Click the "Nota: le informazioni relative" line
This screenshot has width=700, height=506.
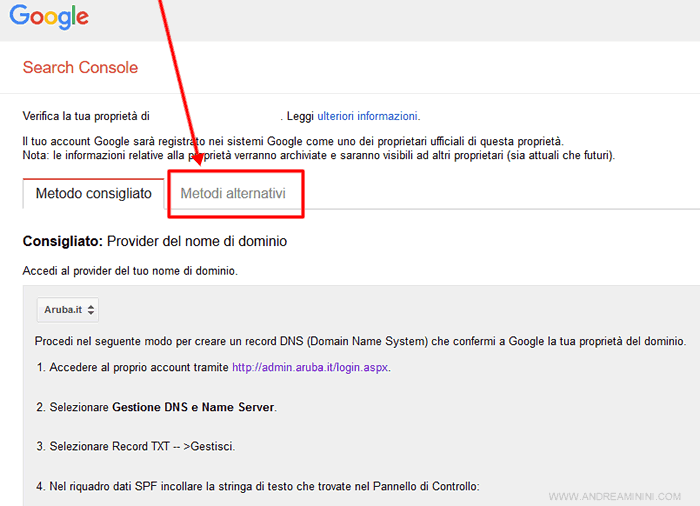click(x=318, y=156)
